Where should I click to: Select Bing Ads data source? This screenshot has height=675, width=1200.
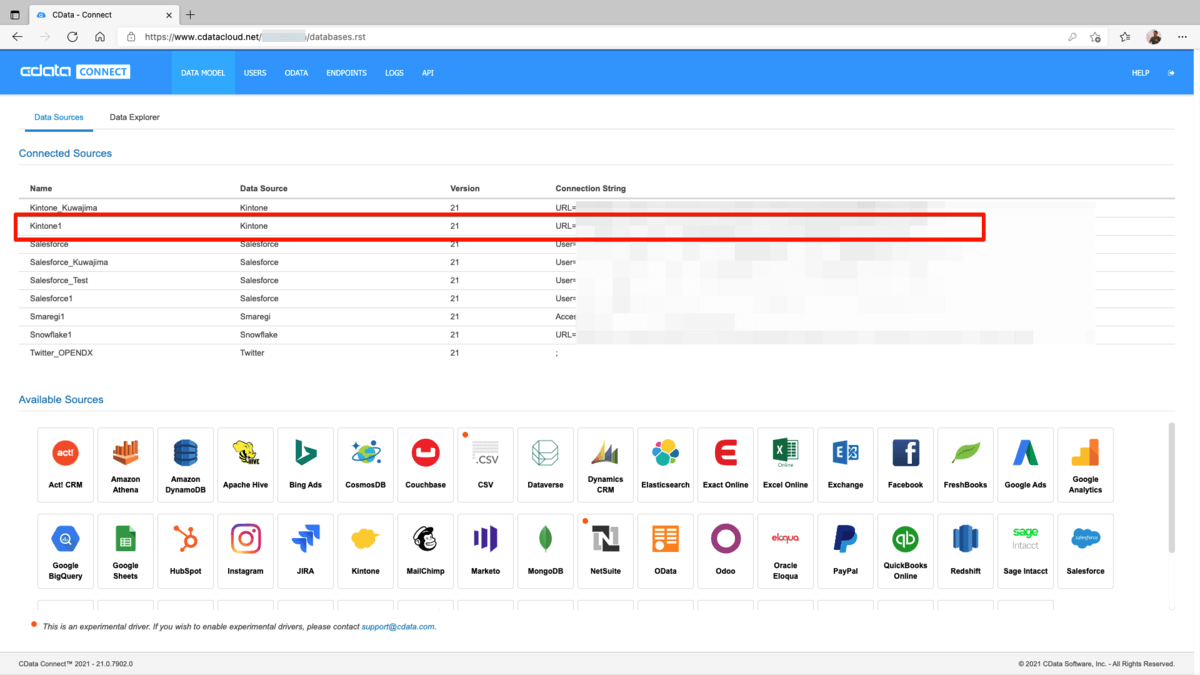click(x=305, y=465)
